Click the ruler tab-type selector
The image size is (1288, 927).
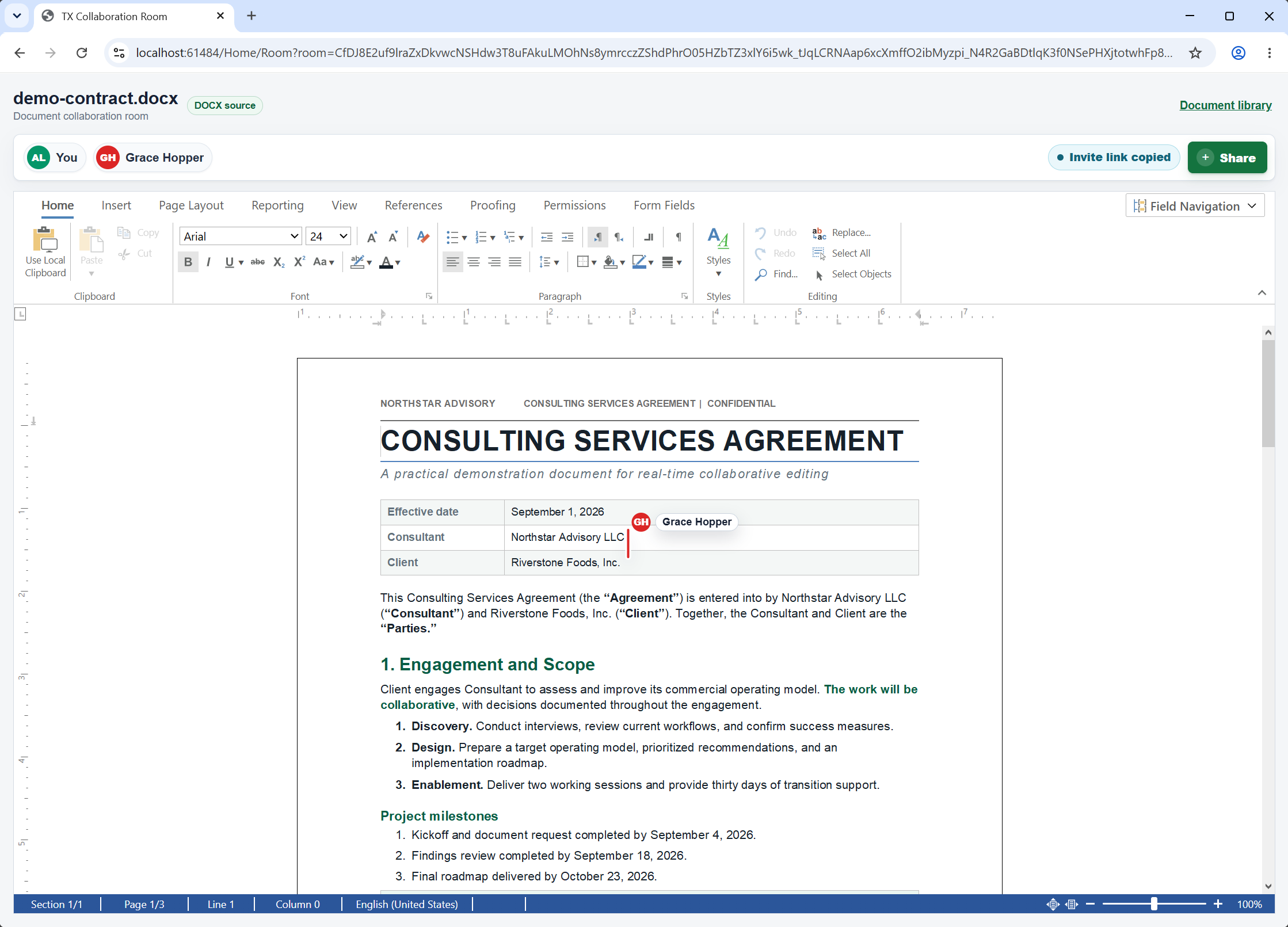(20, 314)
